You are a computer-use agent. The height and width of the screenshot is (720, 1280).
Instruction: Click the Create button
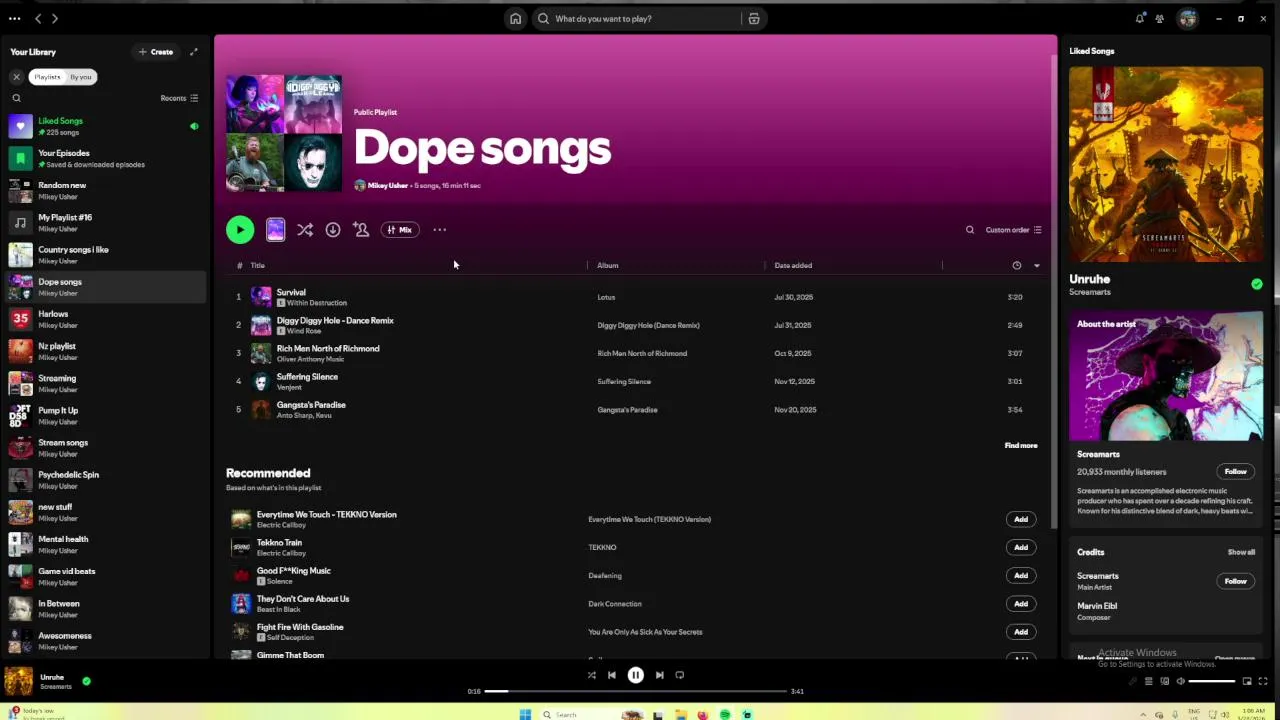[x=156, y=52]
